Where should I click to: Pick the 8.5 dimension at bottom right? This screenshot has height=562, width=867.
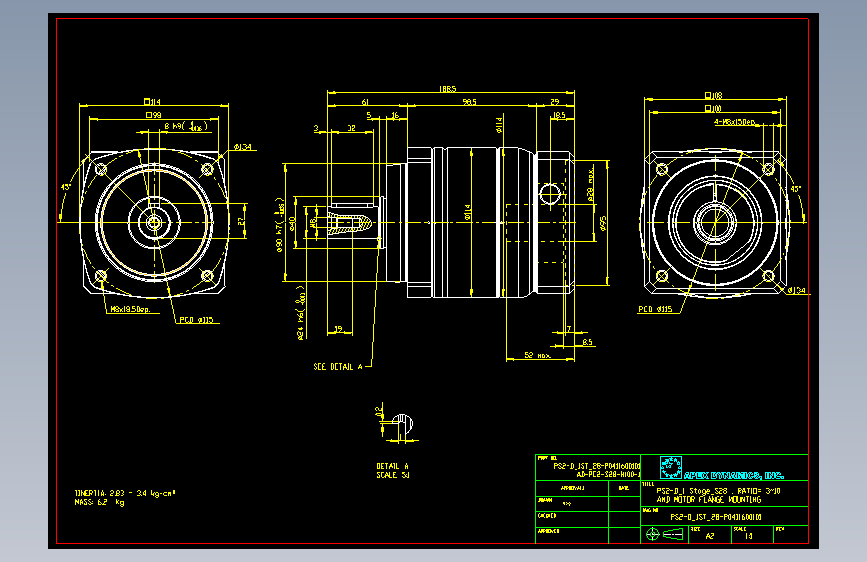pyautogui.click(x=587, y=342)
